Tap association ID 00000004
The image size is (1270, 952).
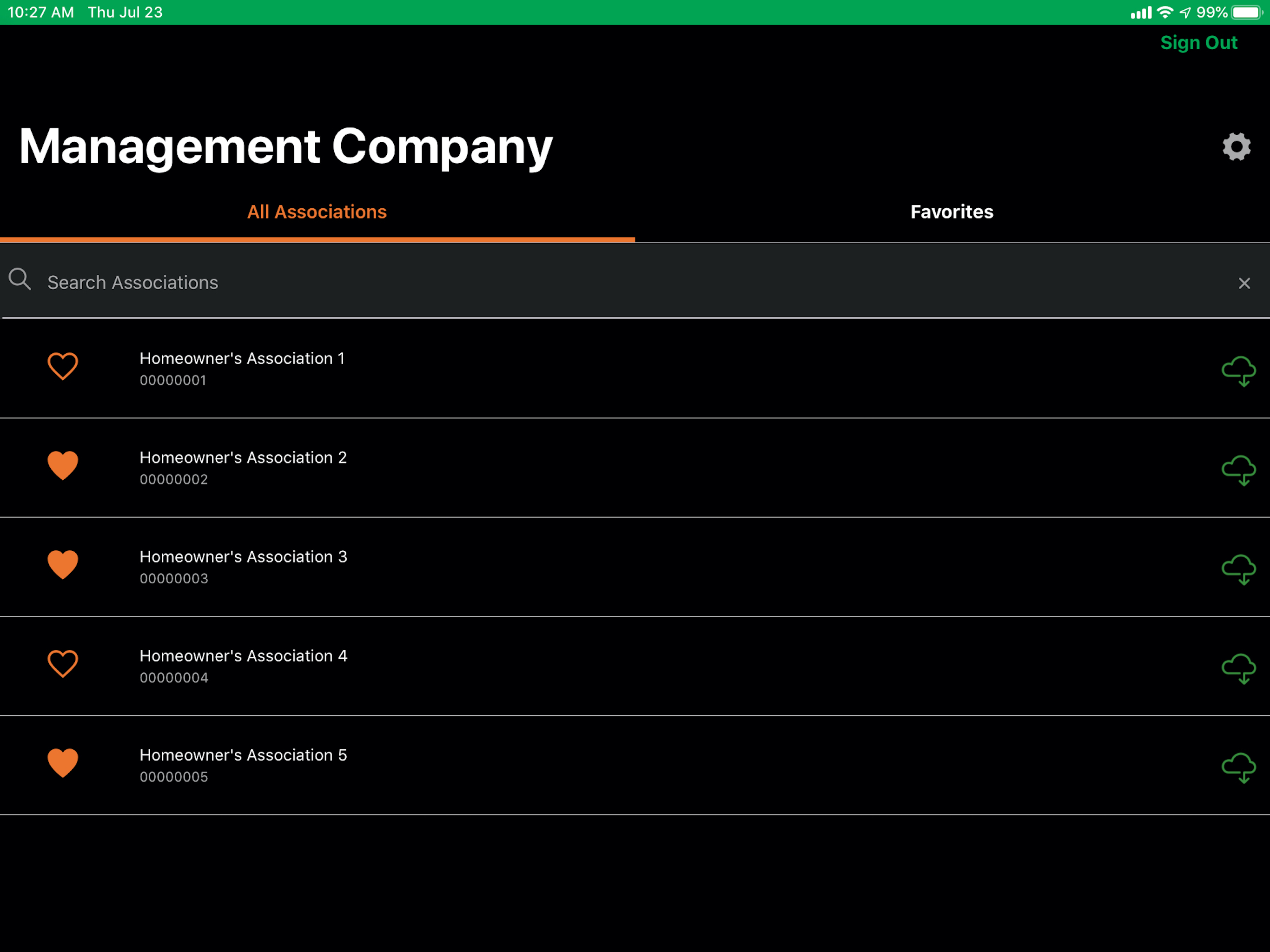[x=173, y=678]
